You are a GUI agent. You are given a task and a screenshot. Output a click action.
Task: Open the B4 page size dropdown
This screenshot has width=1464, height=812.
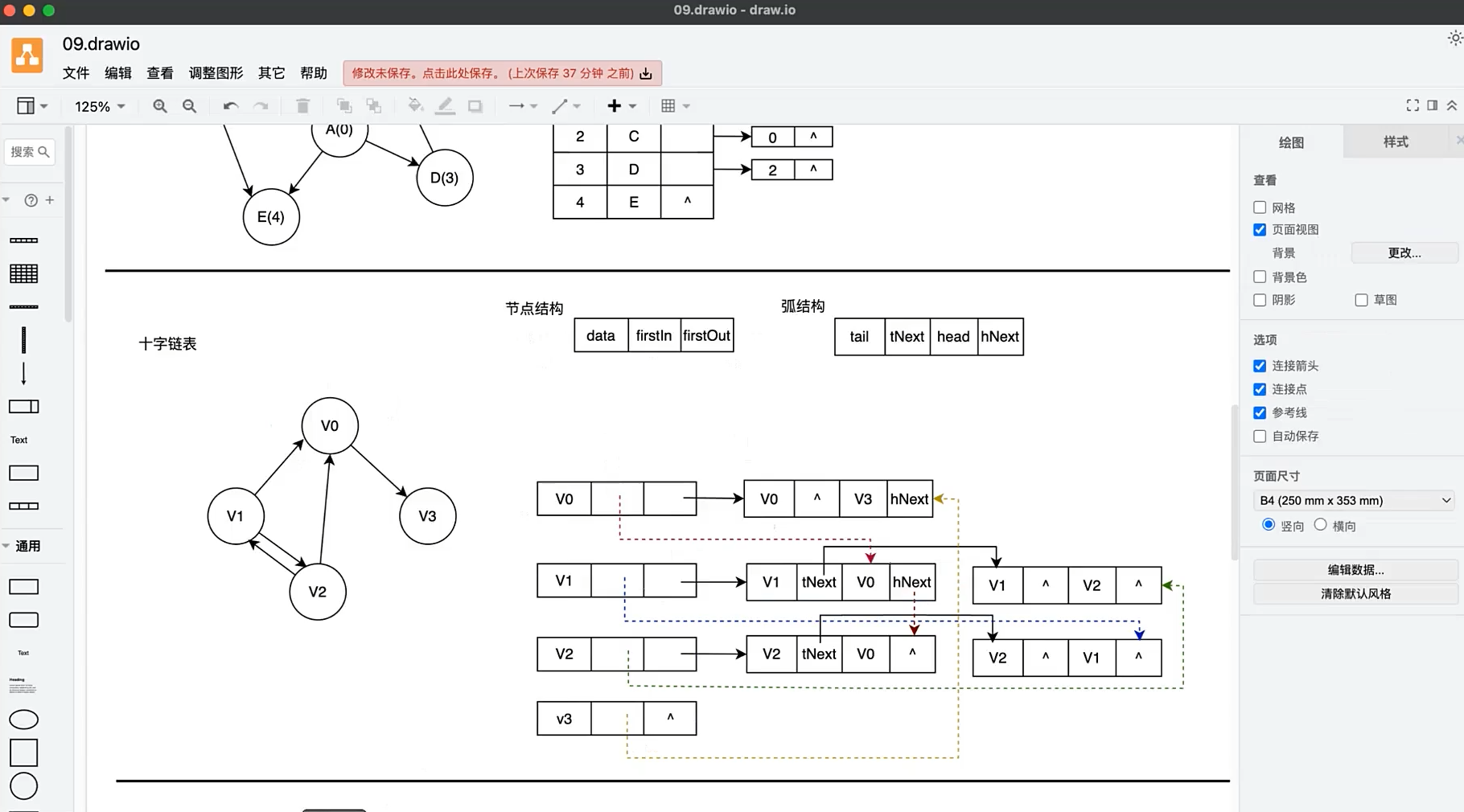(1355, 500)
